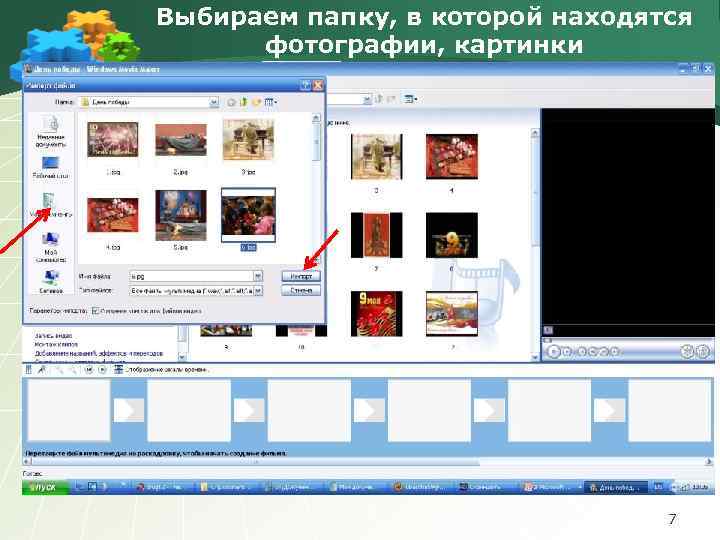720x540 pixels.
Task: Open Мой компьютер in places bar
Action: [x=51, y=248]
